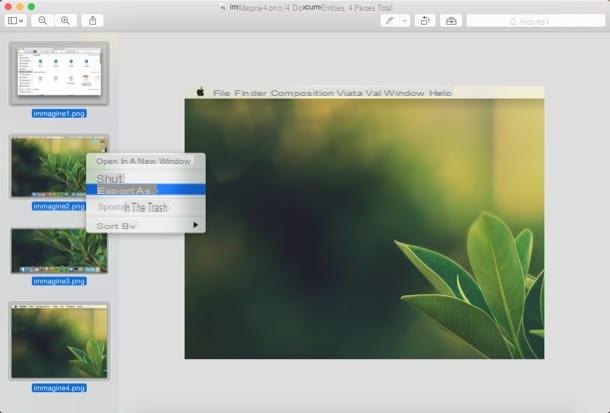The height and width of the screenshot is (413, 610).
Task: Choose Export As in context menu
Action: pos(145,189)
